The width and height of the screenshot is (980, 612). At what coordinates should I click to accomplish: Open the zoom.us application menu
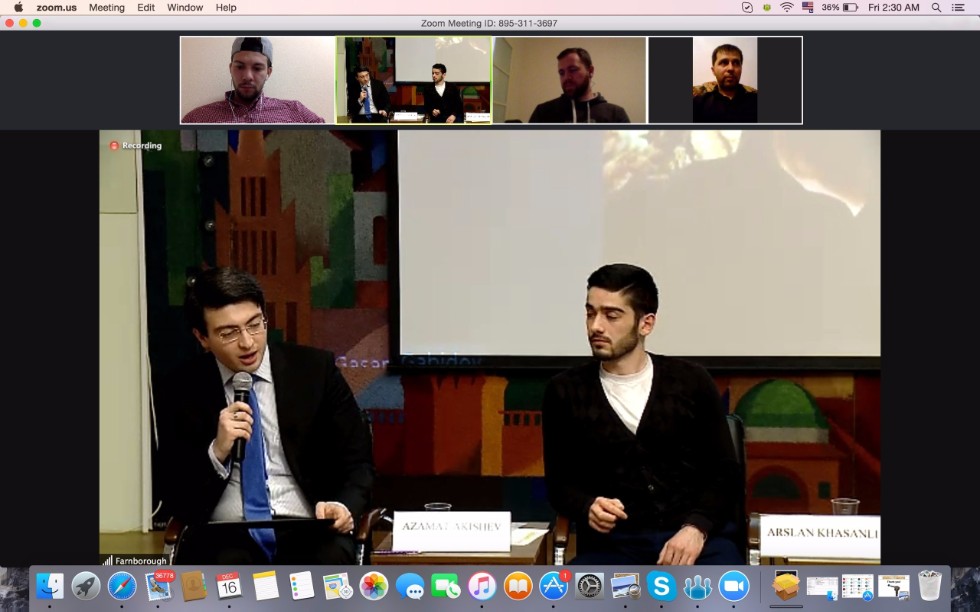(x=56, y=7)
